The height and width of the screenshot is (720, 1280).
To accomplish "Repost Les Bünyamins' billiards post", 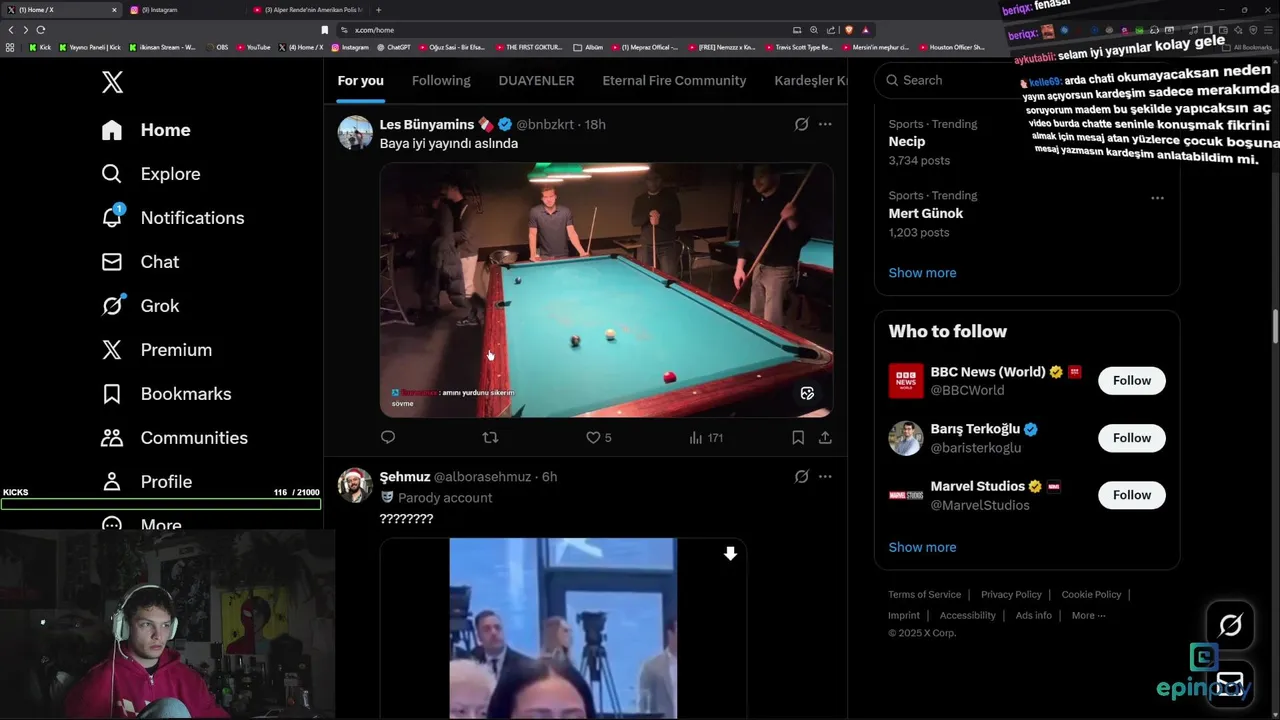I will tap(490, 437).
